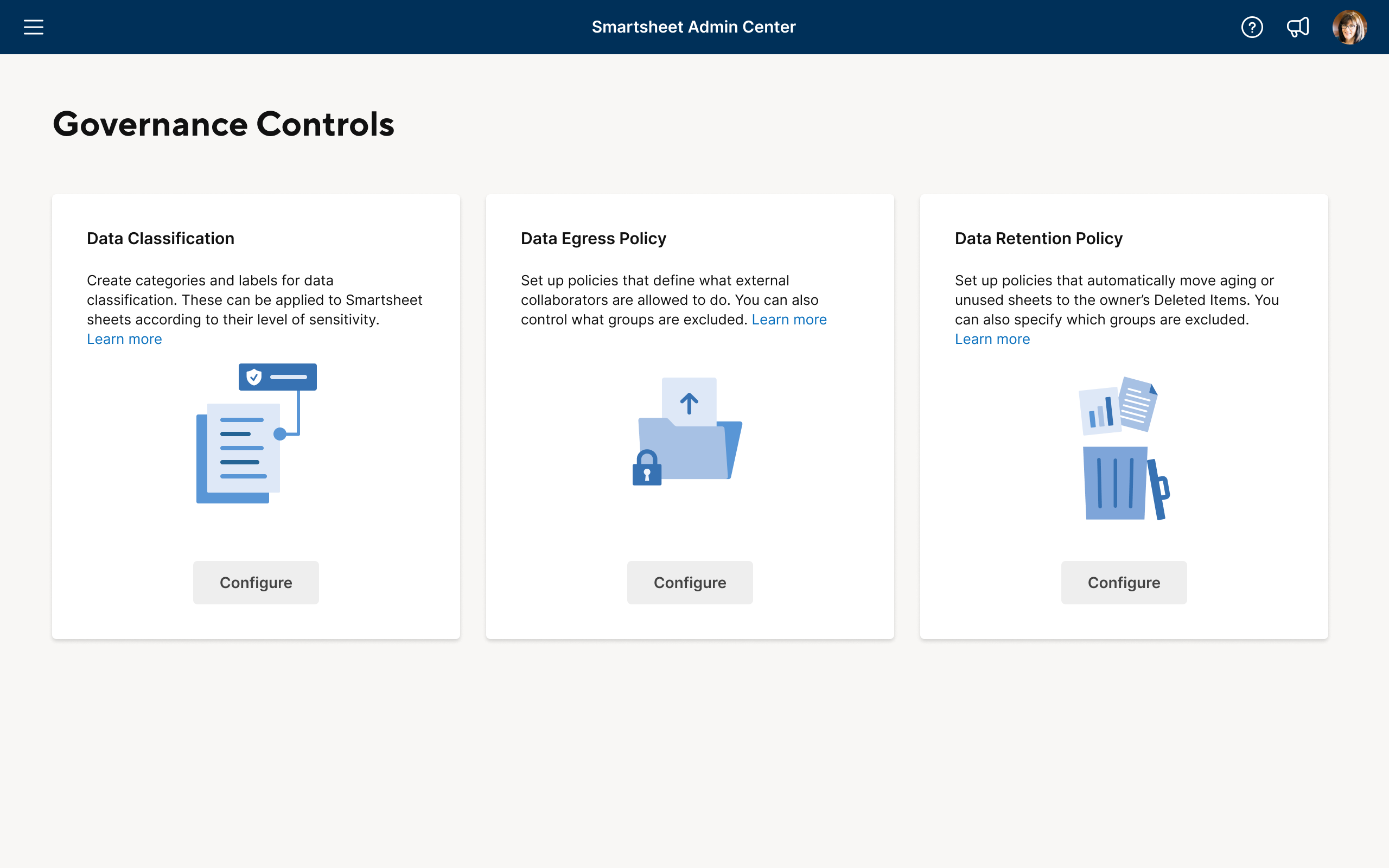Configure Data Classification
This screenshot has width=1389, height=868.
coord(256,582)
